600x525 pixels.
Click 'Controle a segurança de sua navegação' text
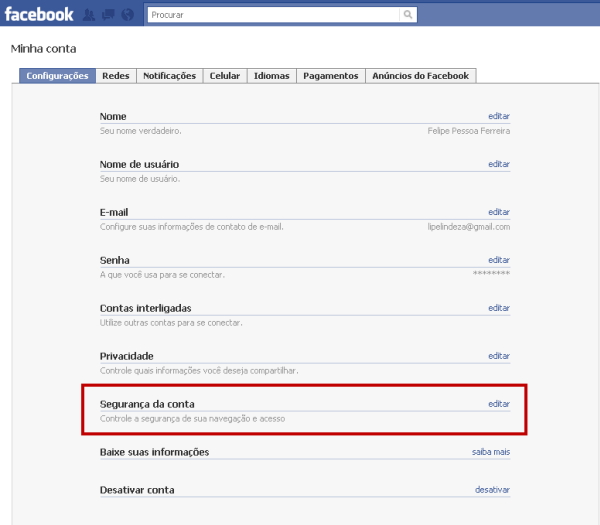(192, 419)
